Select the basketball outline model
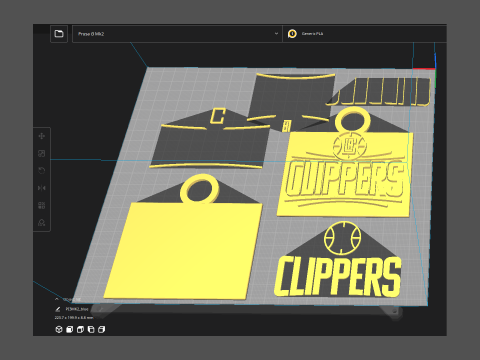 pos(343,238)
